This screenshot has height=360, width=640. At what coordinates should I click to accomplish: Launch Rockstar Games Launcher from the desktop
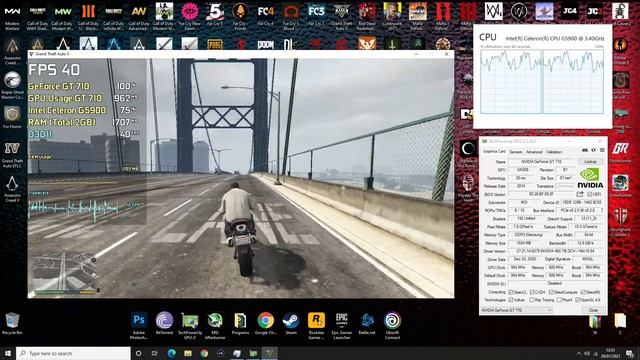click(x=316, y=325)
